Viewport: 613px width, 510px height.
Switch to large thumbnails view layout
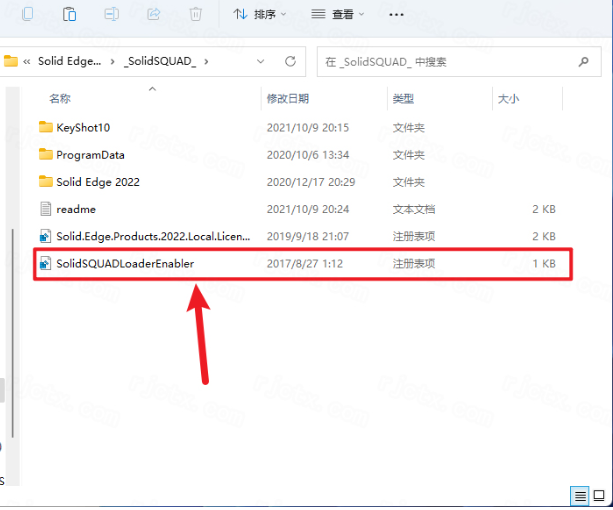pos(600,496)
